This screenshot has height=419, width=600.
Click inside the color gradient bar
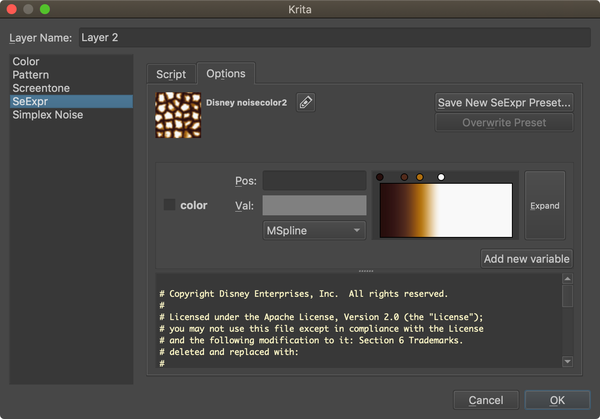444,210
